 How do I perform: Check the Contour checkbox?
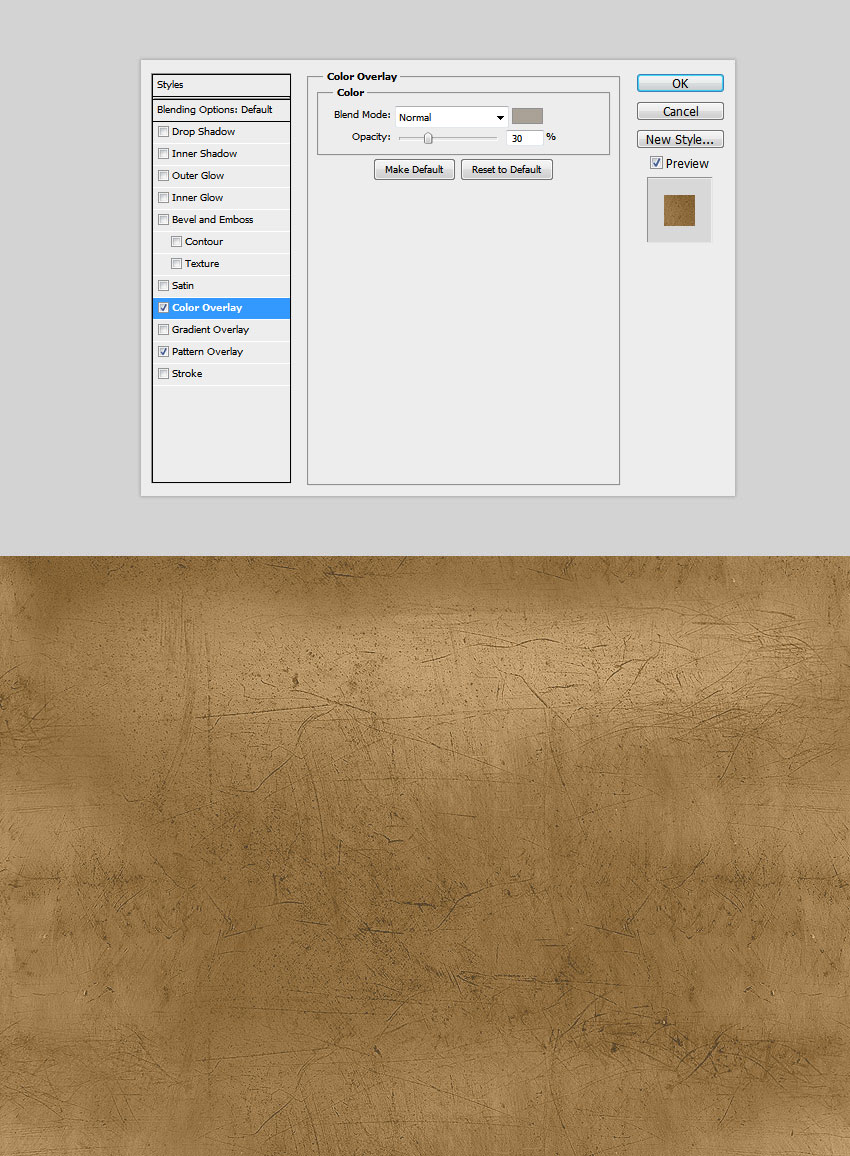pos(176,242)
